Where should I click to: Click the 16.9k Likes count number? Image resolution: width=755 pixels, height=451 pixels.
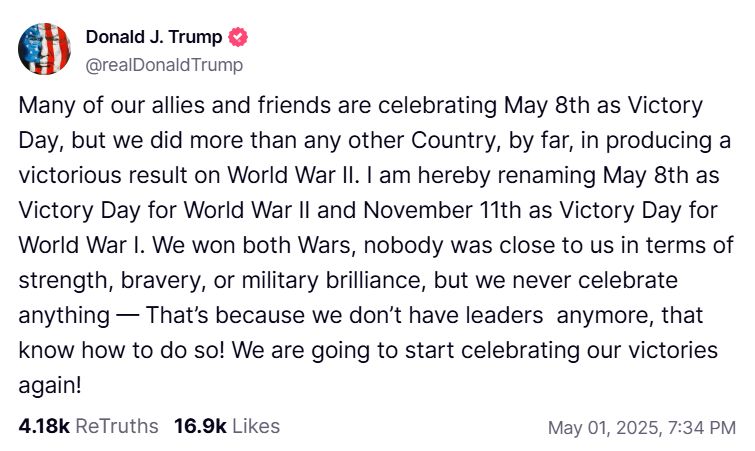[201, 426]
